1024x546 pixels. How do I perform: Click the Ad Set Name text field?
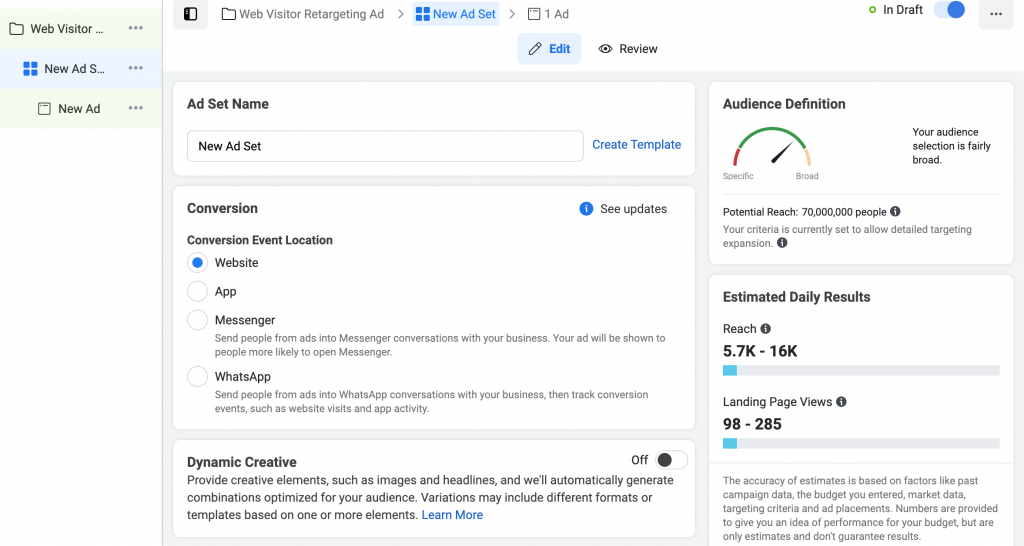point(385,146)
